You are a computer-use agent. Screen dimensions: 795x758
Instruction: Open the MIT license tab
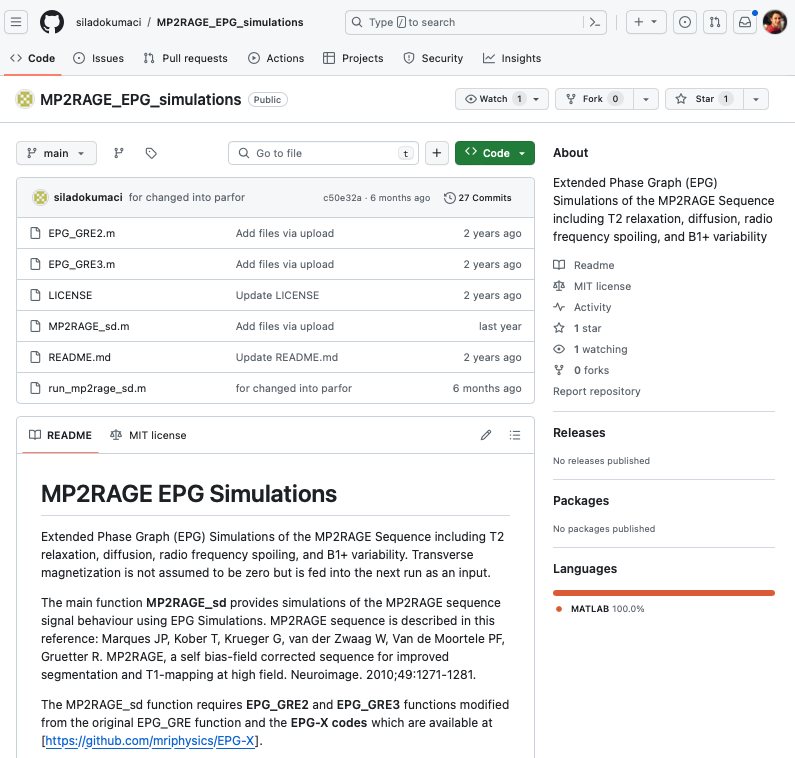pos(148,435)
